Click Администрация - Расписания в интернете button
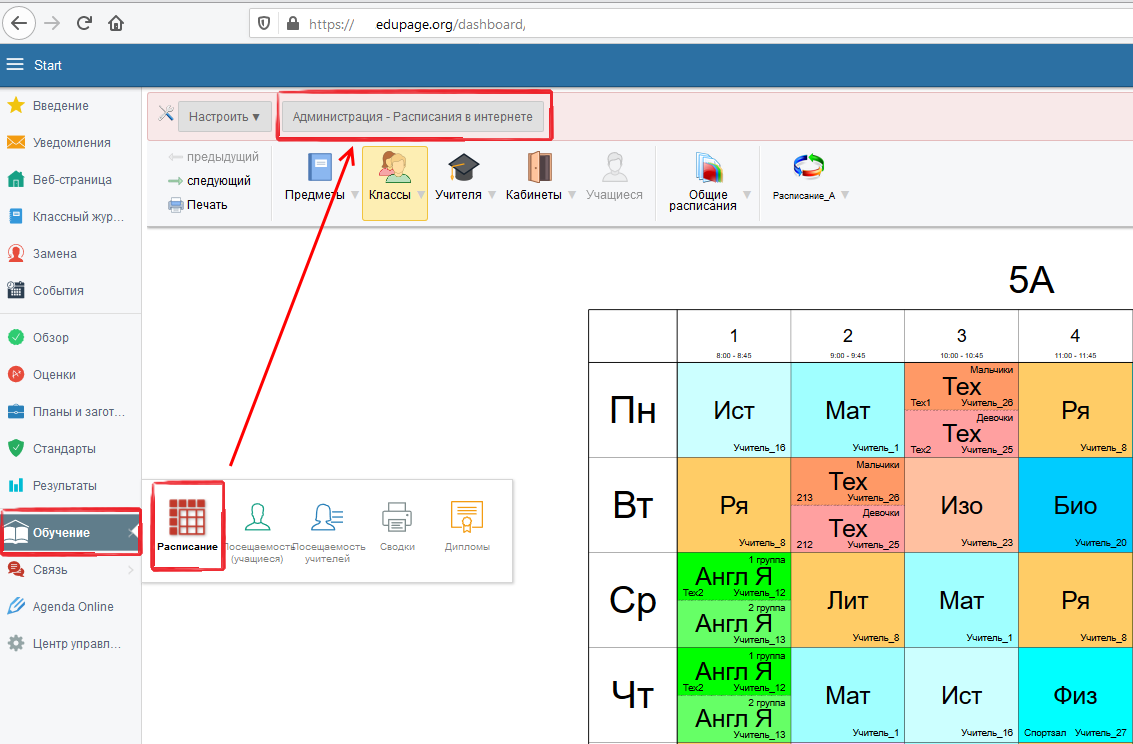Screen dimensions: 1133x744 click(412, 117)
